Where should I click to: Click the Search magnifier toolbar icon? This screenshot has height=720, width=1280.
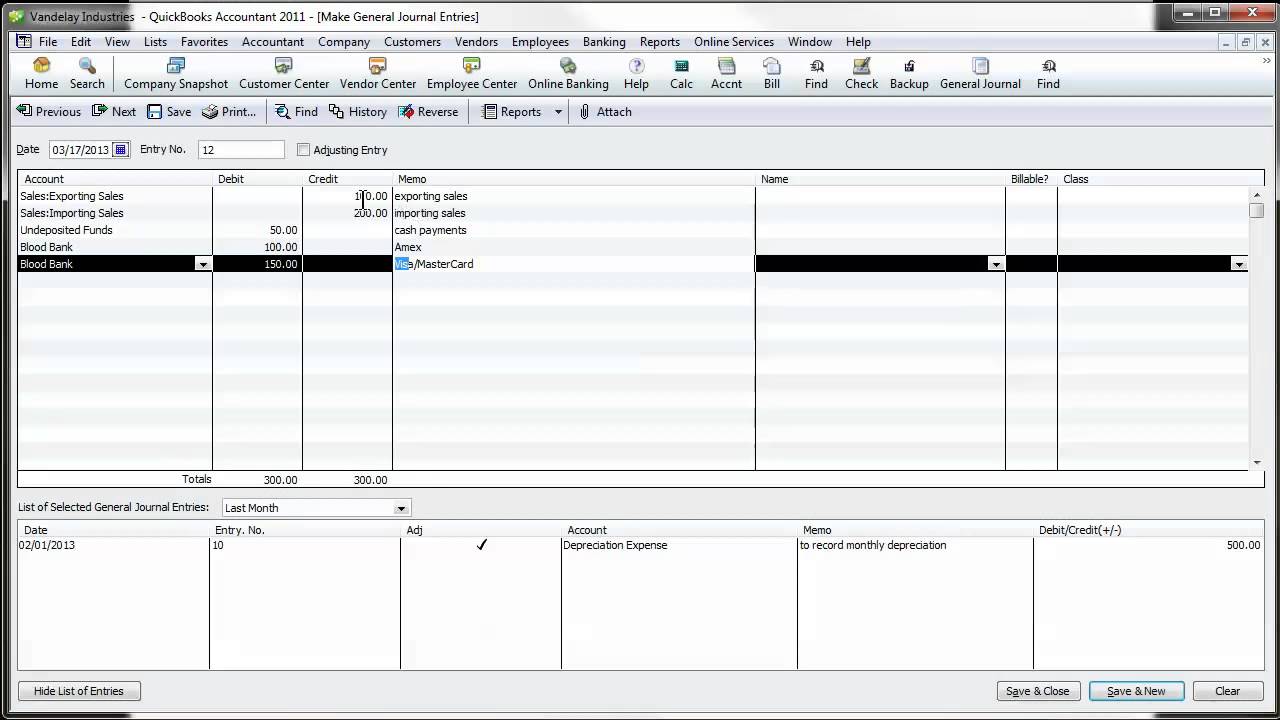click(87, 74)
